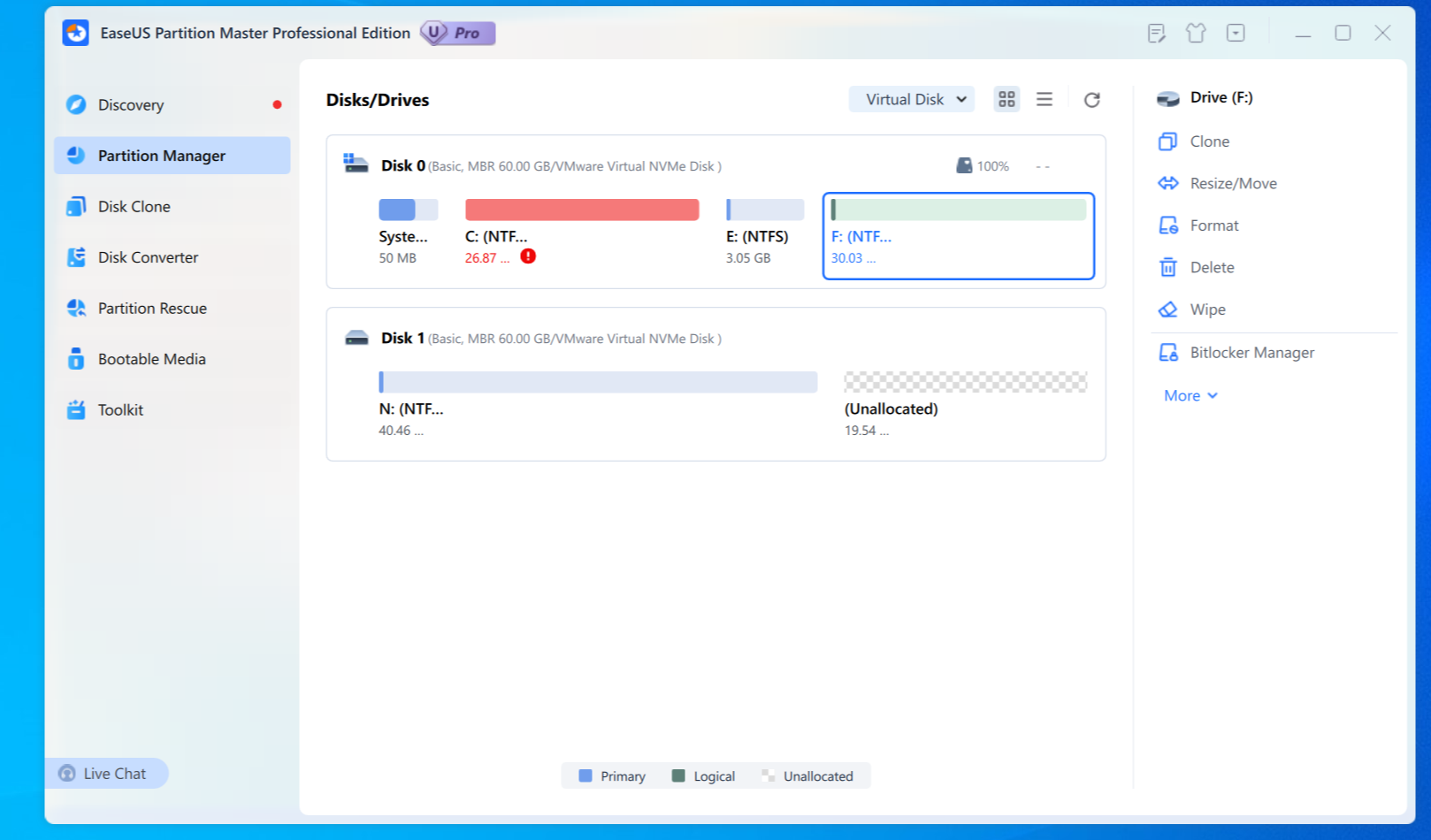Click the Bootable Media USB icon
Image resolution: width=1431 pixels, height=840 pixels.
click(76, 359)
